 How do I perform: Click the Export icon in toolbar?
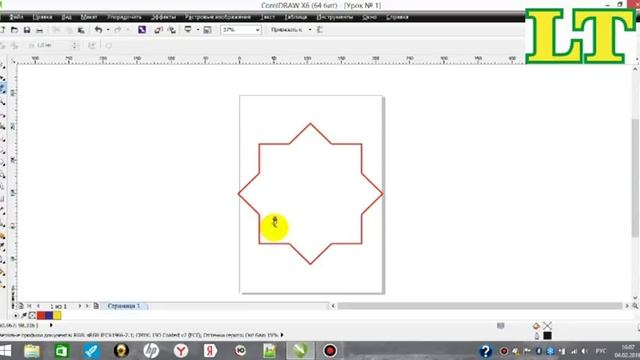pyautogui.click(x=172, y=29)
